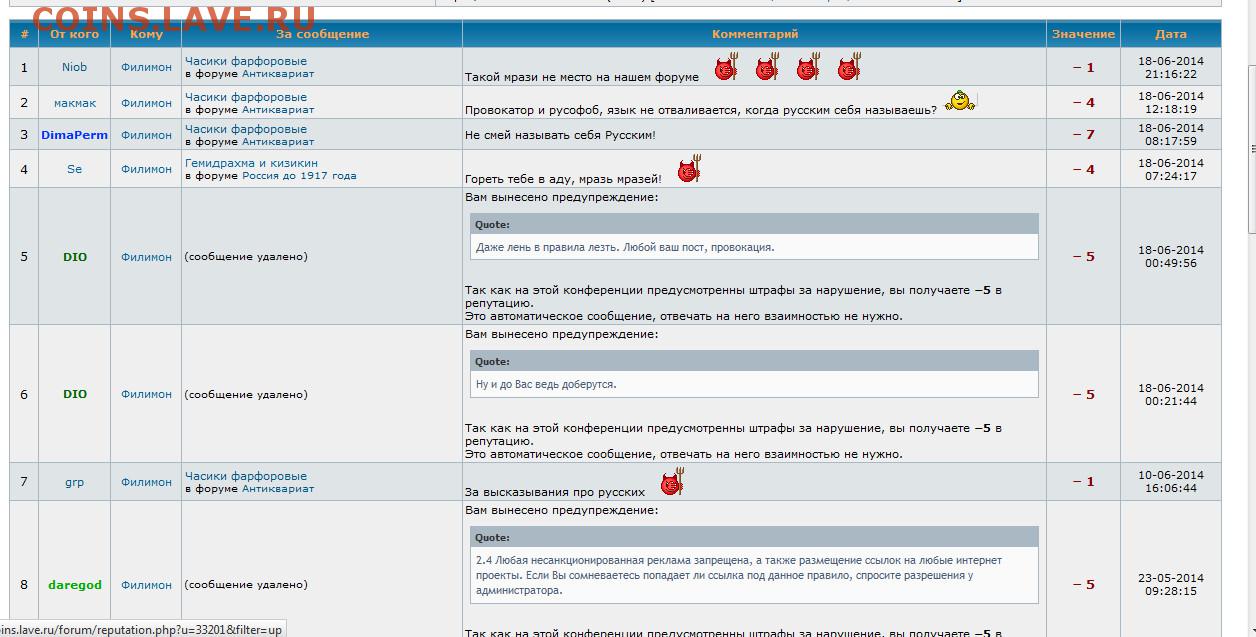Open Антиквариат forum link in row 7

278,489
